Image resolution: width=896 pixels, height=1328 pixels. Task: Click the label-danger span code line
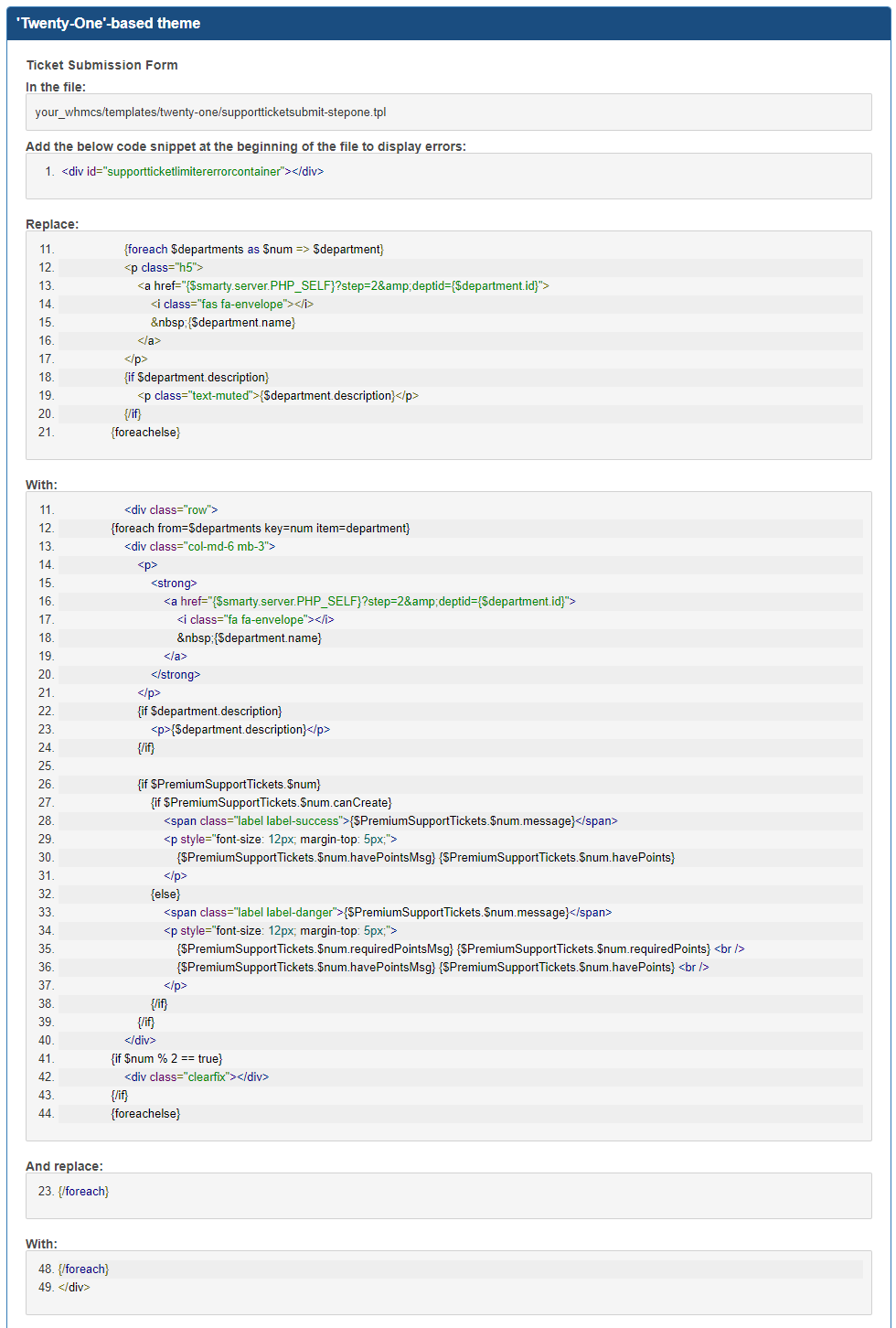(388, 913)
